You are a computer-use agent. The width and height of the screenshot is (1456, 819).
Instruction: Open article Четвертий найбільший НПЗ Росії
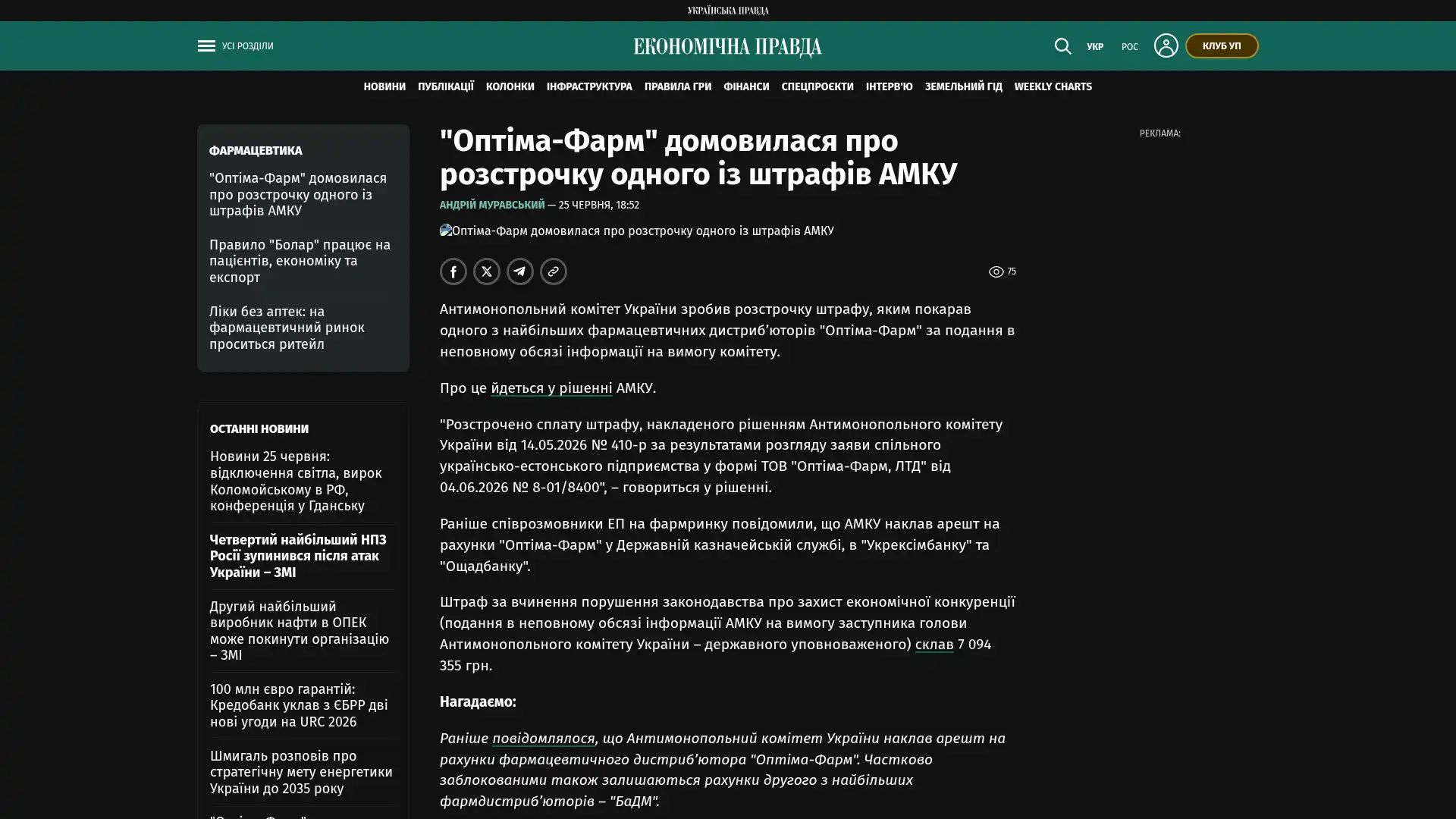tap(299, 556)
